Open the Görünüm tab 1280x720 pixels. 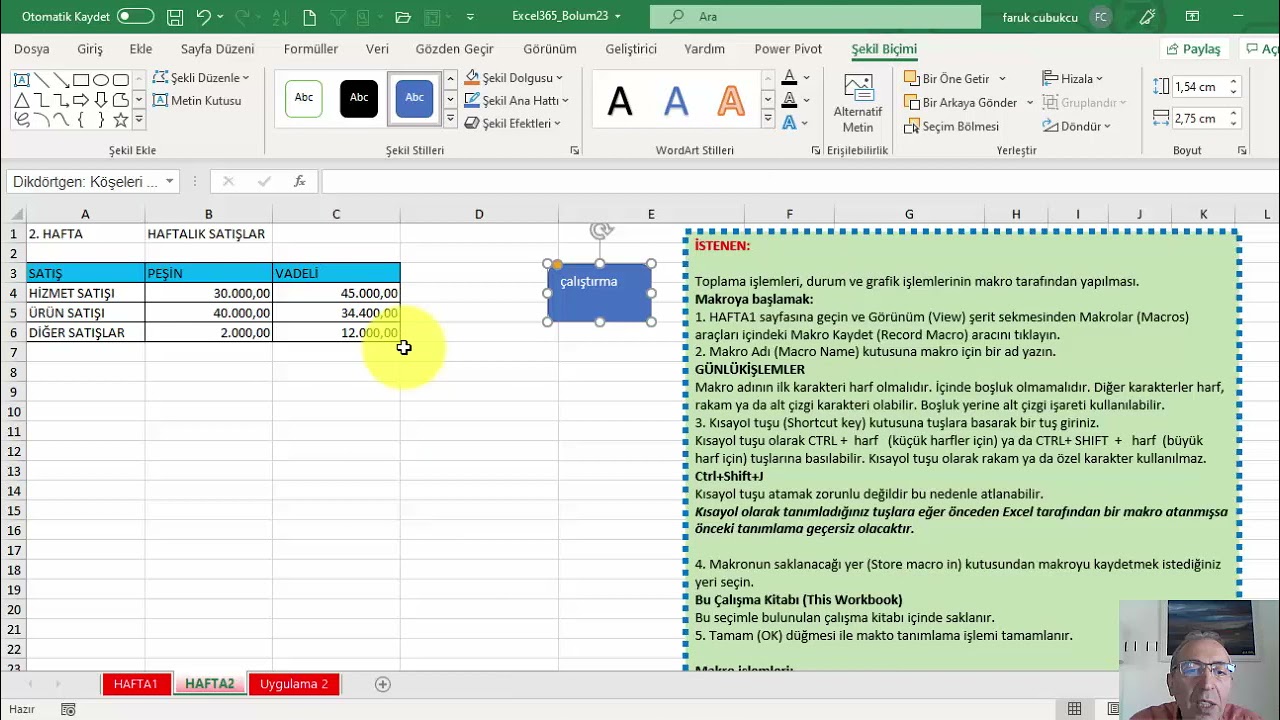click(550, 49)
